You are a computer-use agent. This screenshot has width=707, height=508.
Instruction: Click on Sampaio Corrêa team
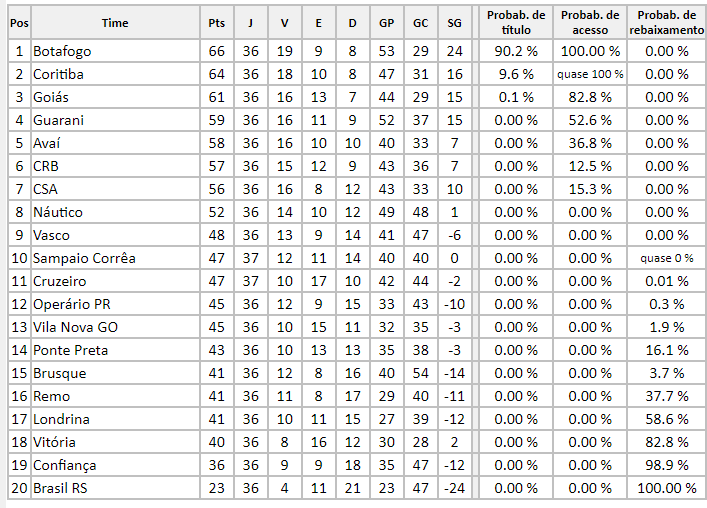coord(84,258)
